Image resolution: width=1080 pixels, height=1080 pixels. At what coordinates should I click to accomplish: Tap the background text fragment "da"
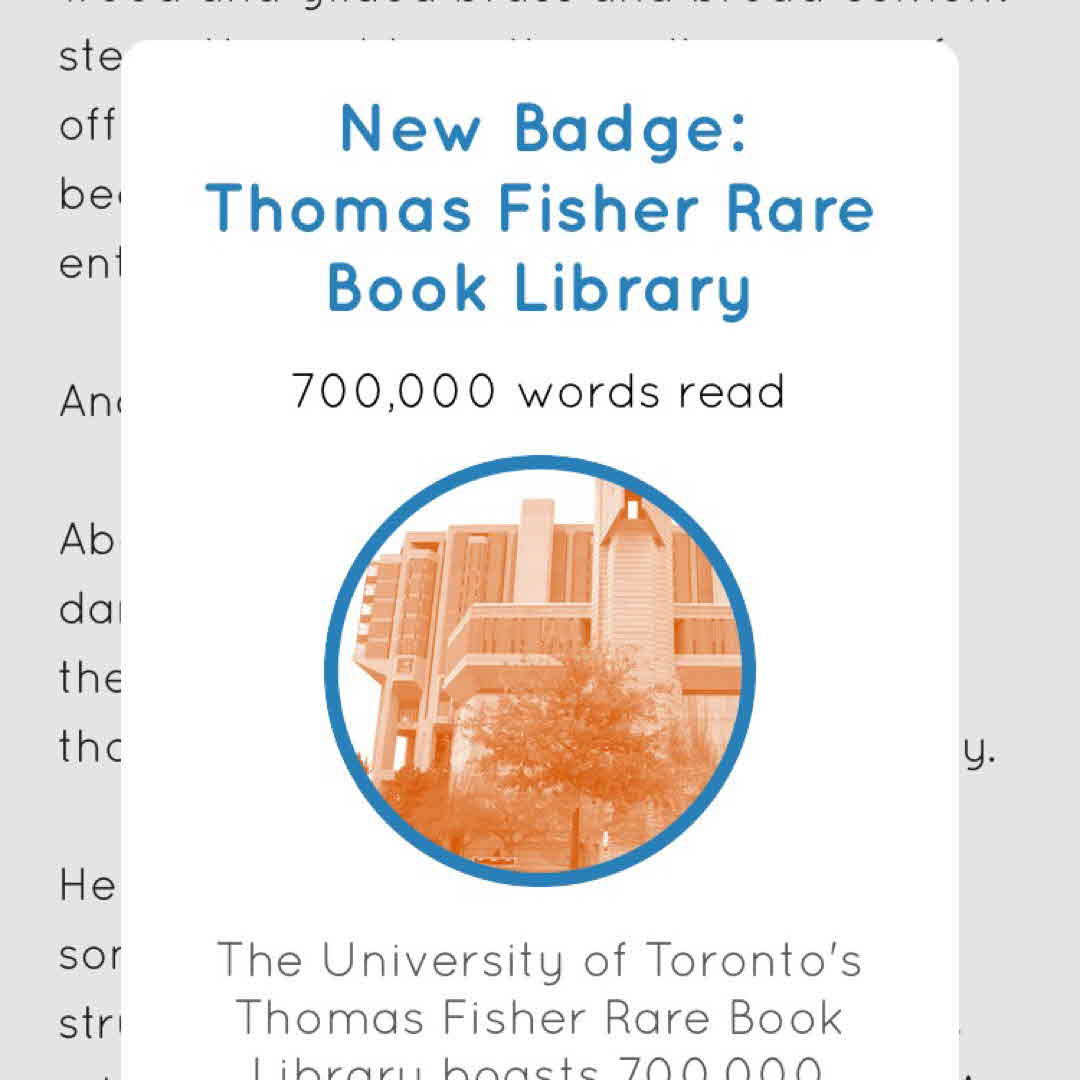[x=90, y=610]
